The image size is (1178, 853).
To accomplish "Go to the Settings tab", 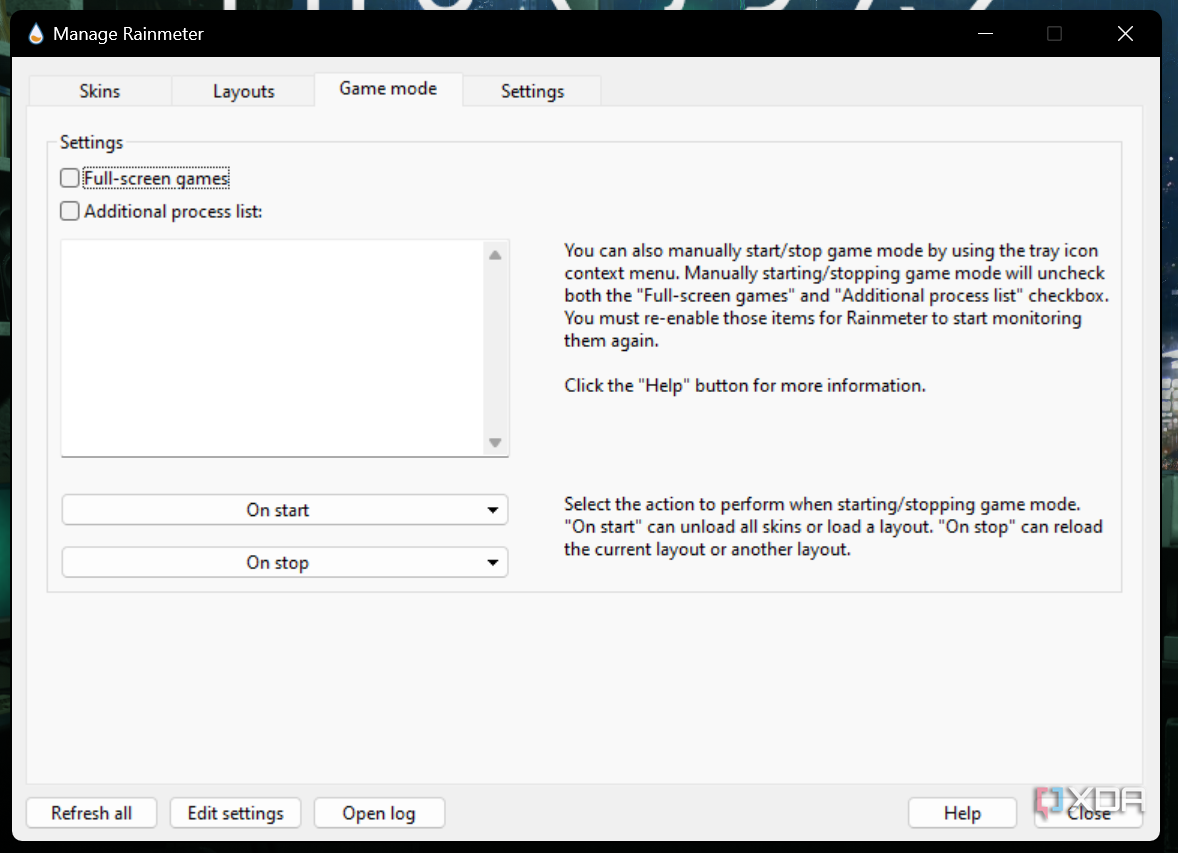I will (532, 91).
